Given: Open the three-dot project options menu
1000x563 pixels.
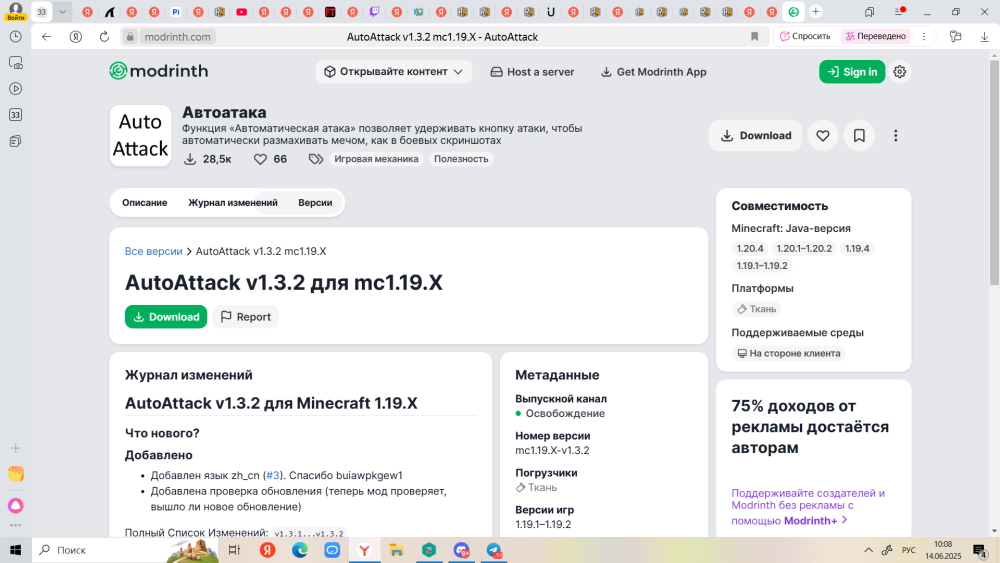Looking at the screenshot, I should 895,136.
